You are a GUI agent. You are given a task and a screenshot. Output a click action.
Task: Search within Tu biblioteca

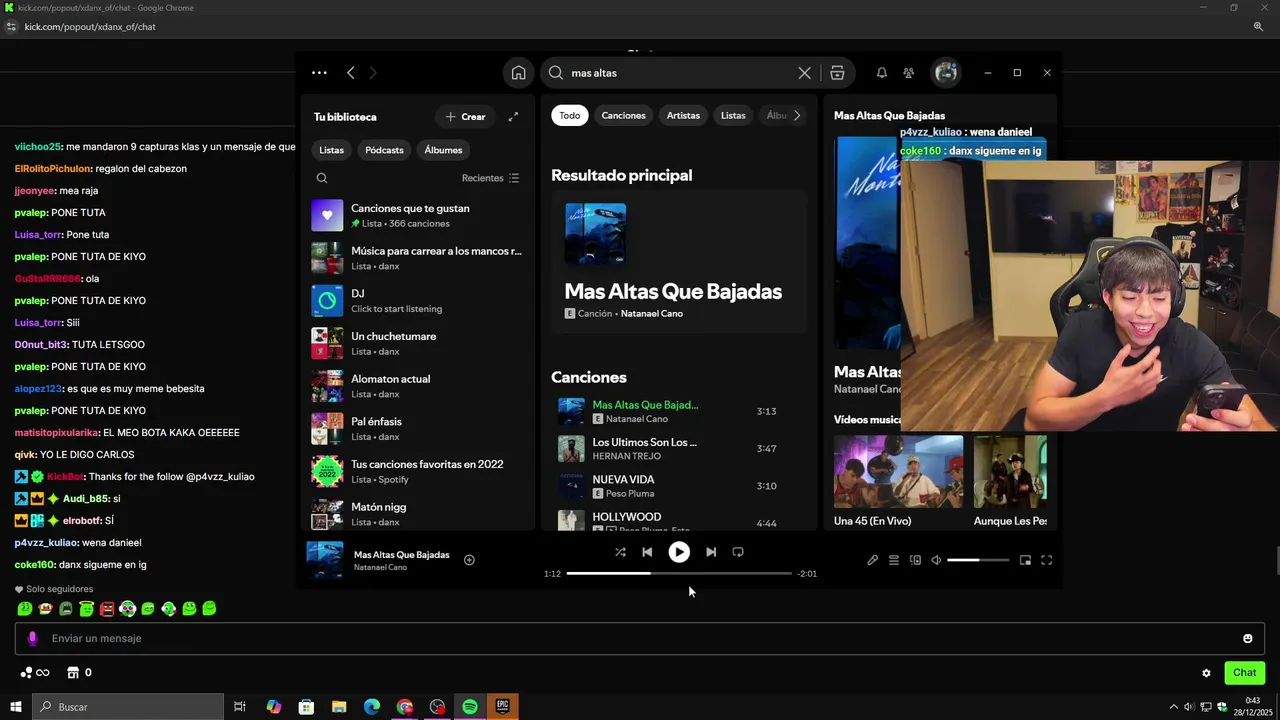pos(322,178)
